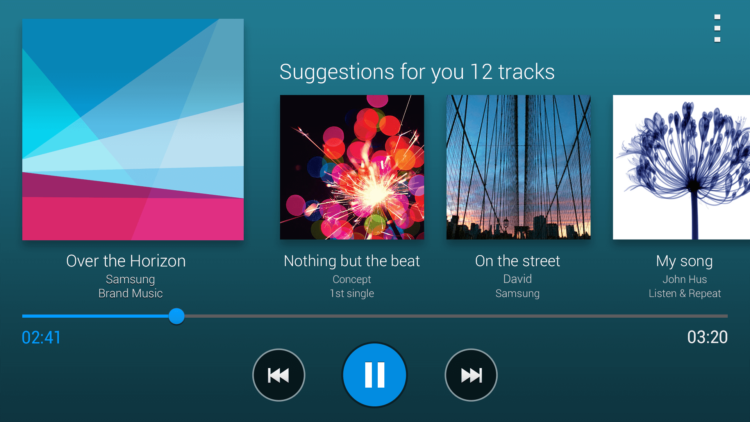The image size is (750, 422).
Task: Choose the bridge cover for On the street
Action: click(518, 167)
